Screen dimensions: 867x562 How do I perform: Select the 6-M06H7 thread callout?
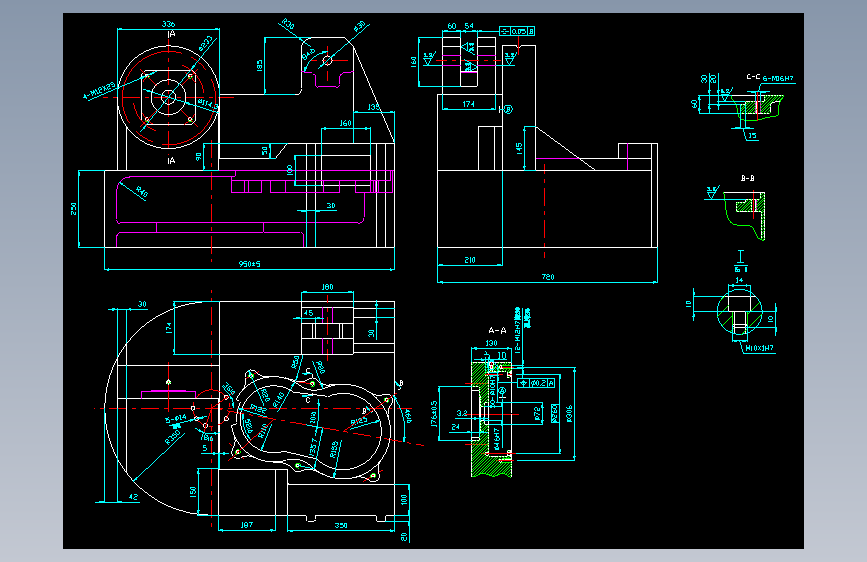(779, 79)
